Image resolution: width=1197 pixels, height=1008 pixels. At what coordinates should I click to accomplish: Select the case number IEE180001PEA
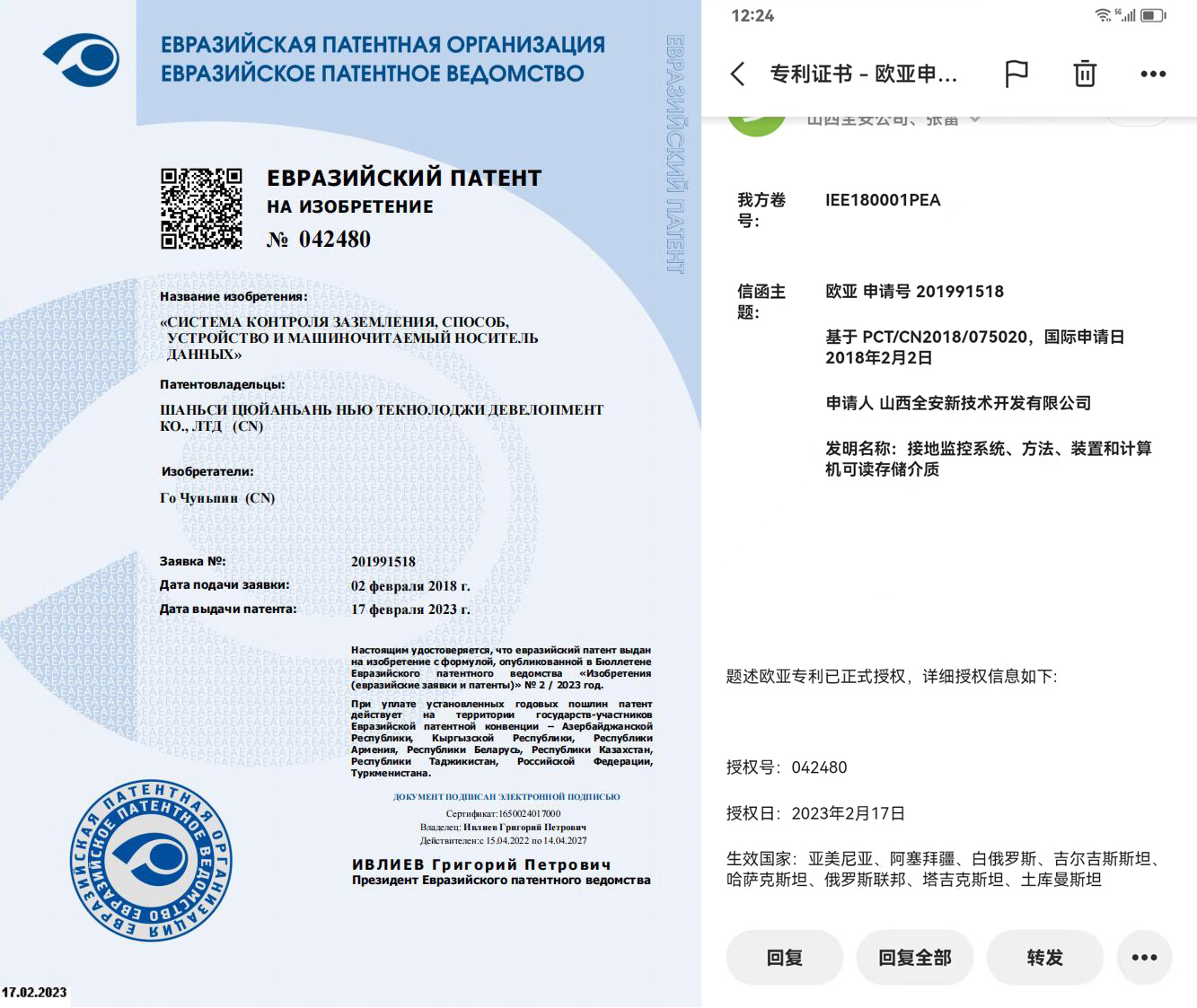[883, 200]
